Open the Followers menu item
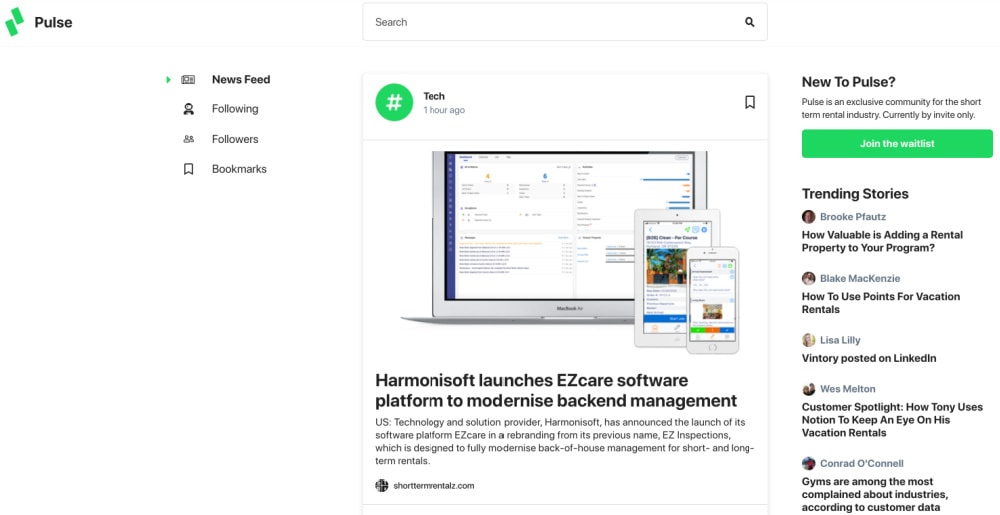This screenshot has height=515, width=1000. [235, 139]
